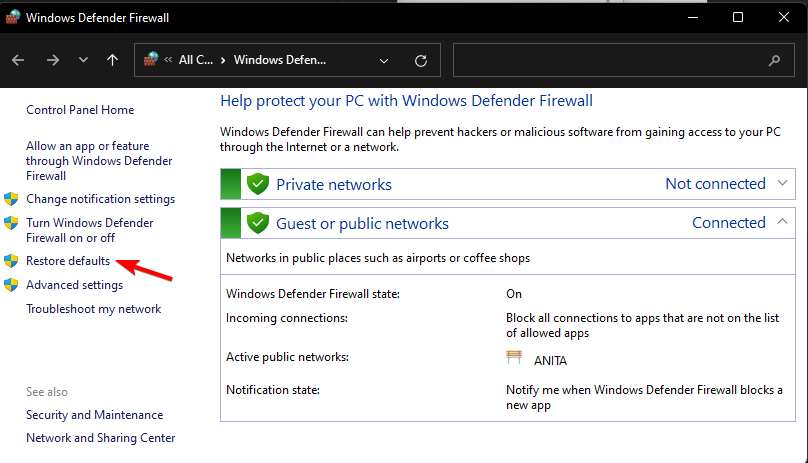Click the 'Notification state:' label
This screenshot has height=463, width=808.
273,390
